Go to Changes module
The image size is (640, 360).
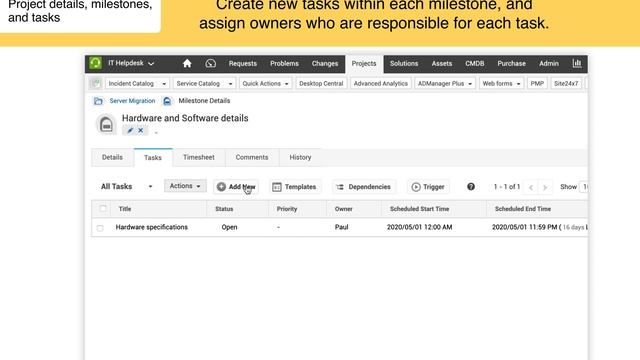coord(324,63)
